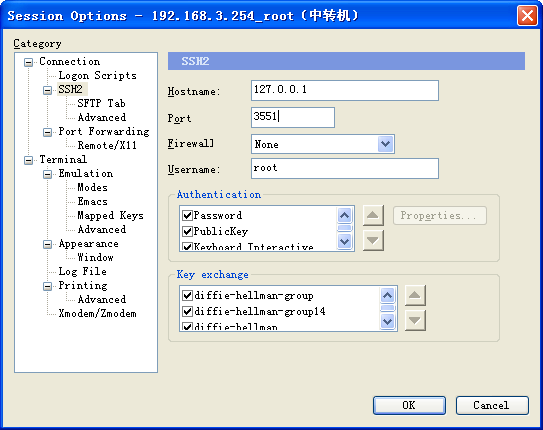Open Window settings
Viewport: 543px width, 430px height.
tap(96, 258)
